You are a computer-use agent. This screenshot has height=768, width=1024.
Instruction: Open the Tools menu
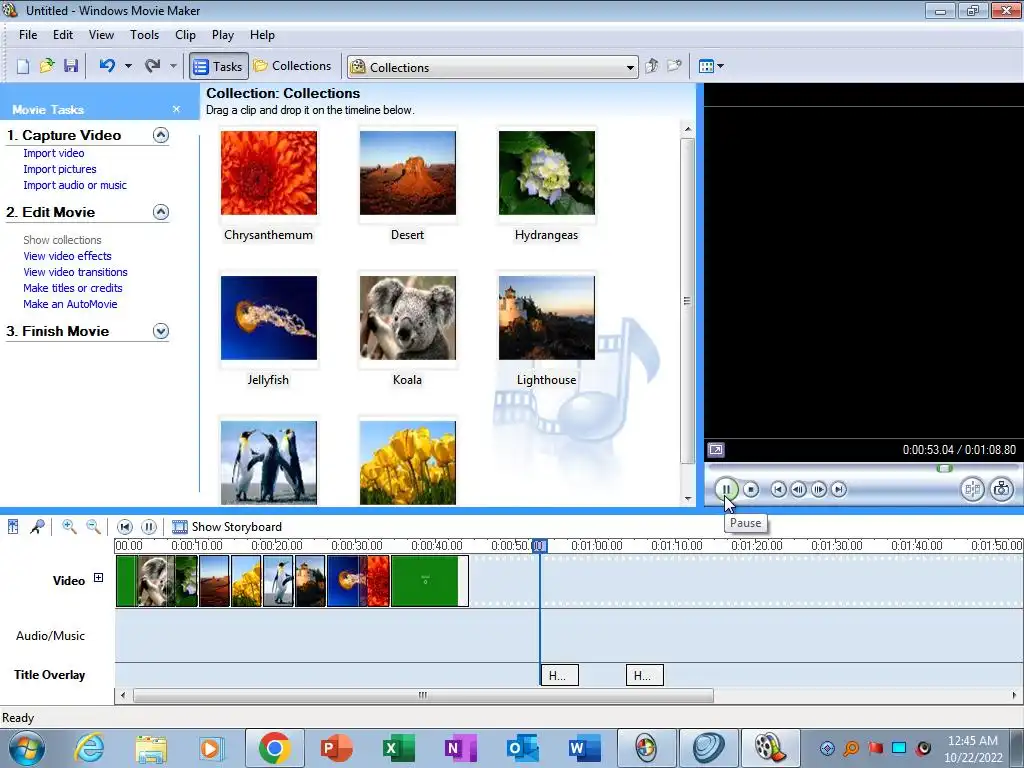pos(144,35)
